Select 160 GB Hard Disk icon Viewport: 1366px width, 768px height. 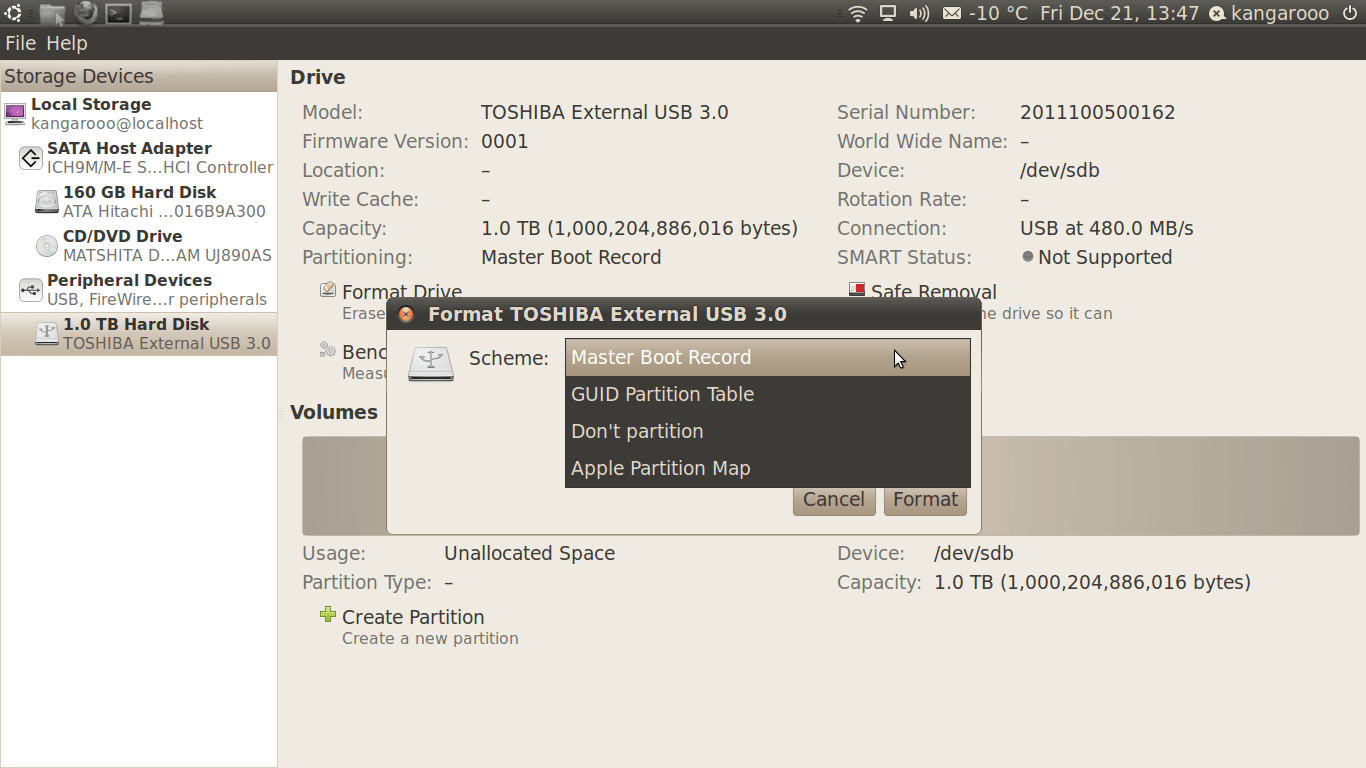[47, 201]
